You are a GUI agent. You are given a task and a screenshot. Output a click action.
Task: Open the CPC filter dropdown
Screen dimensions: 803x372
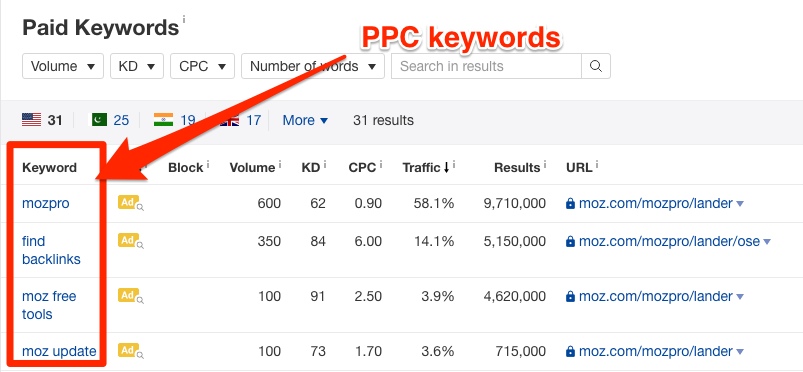[202, 66]
